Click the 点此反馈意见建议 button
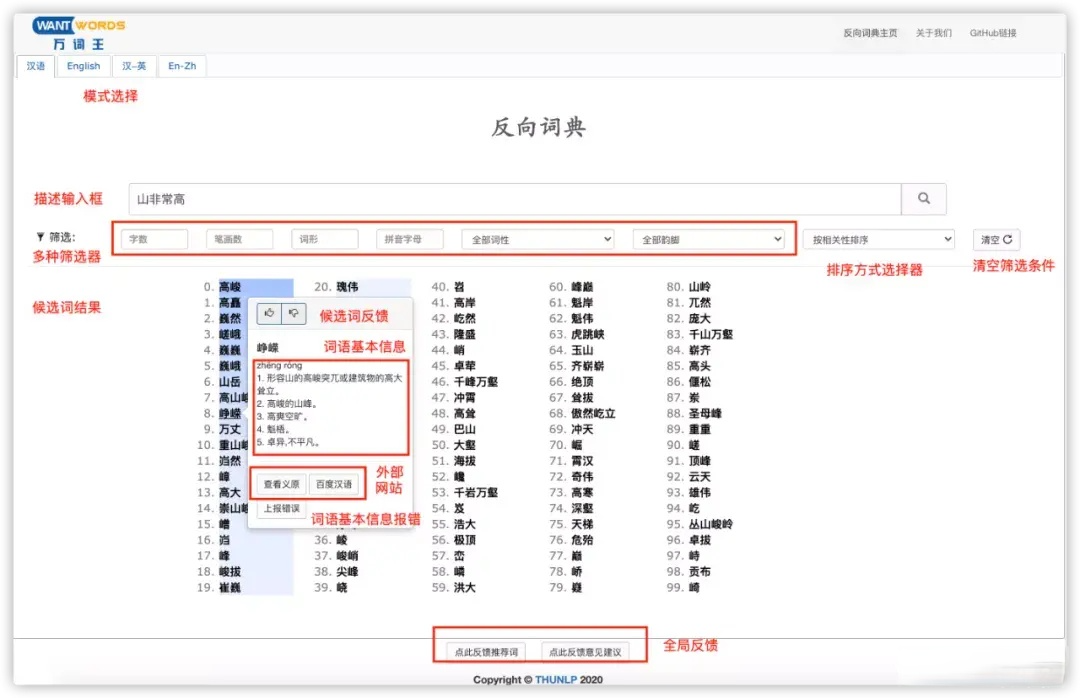The image size is (1080, 698). tap(585, 652)
